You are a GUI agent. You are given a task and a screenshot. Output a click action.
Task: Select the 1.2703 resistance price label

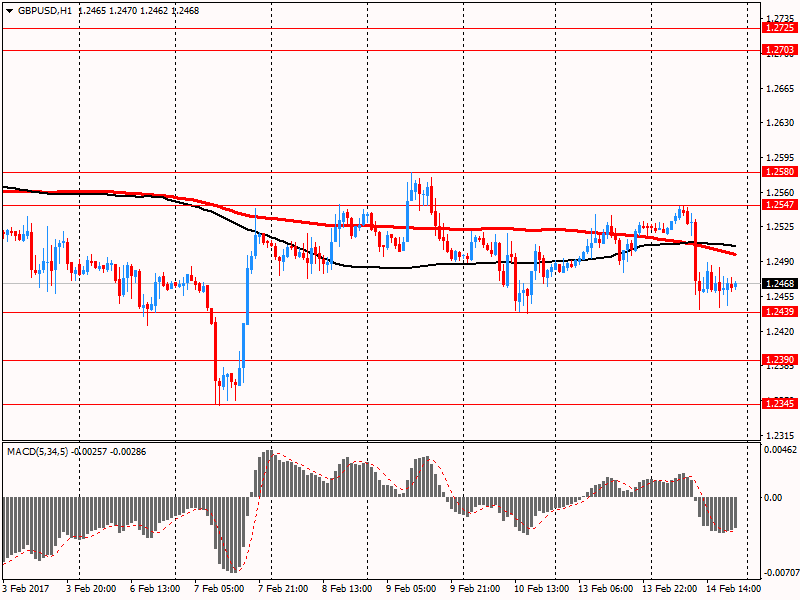coord(779,50)
